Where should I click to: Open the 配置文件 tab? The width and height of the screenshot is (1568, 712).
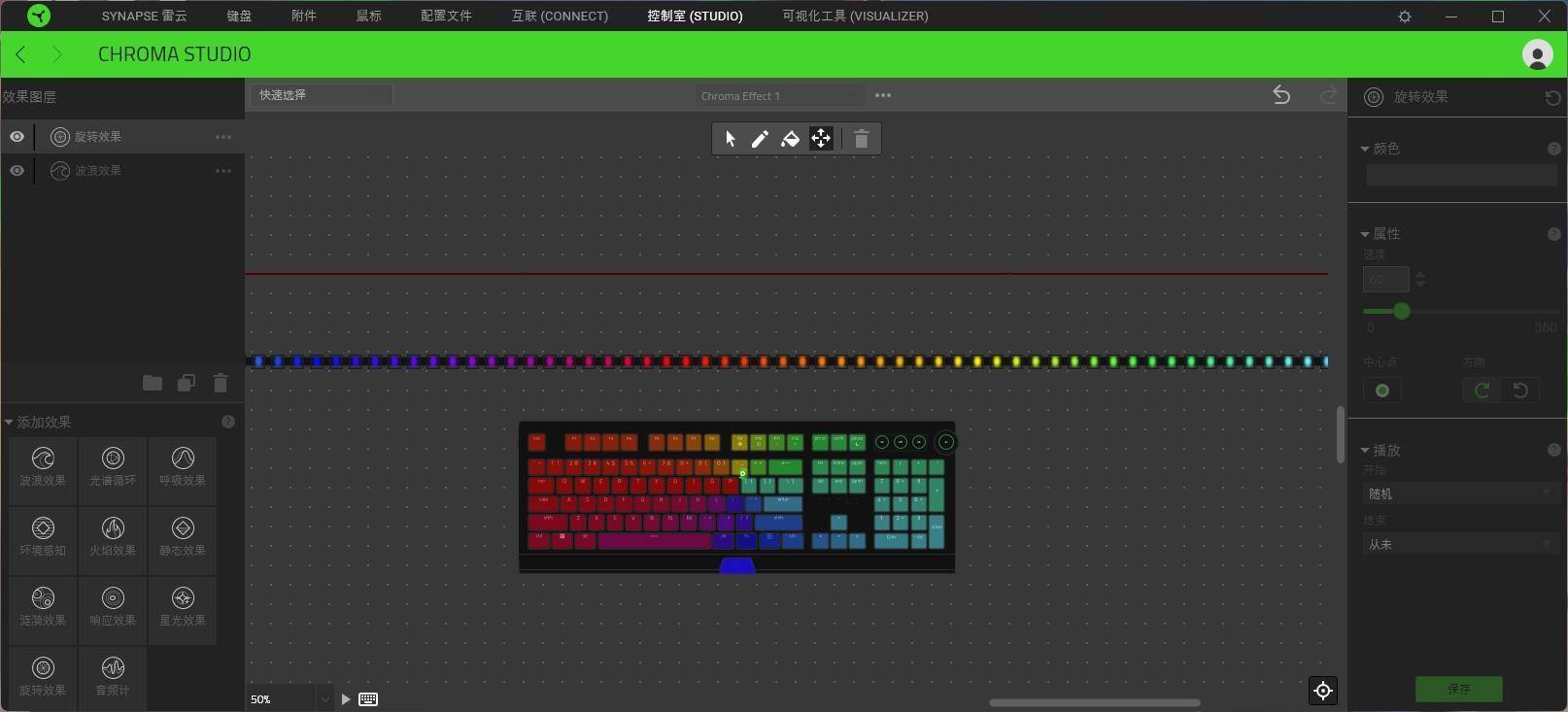(x=447, y=16)
